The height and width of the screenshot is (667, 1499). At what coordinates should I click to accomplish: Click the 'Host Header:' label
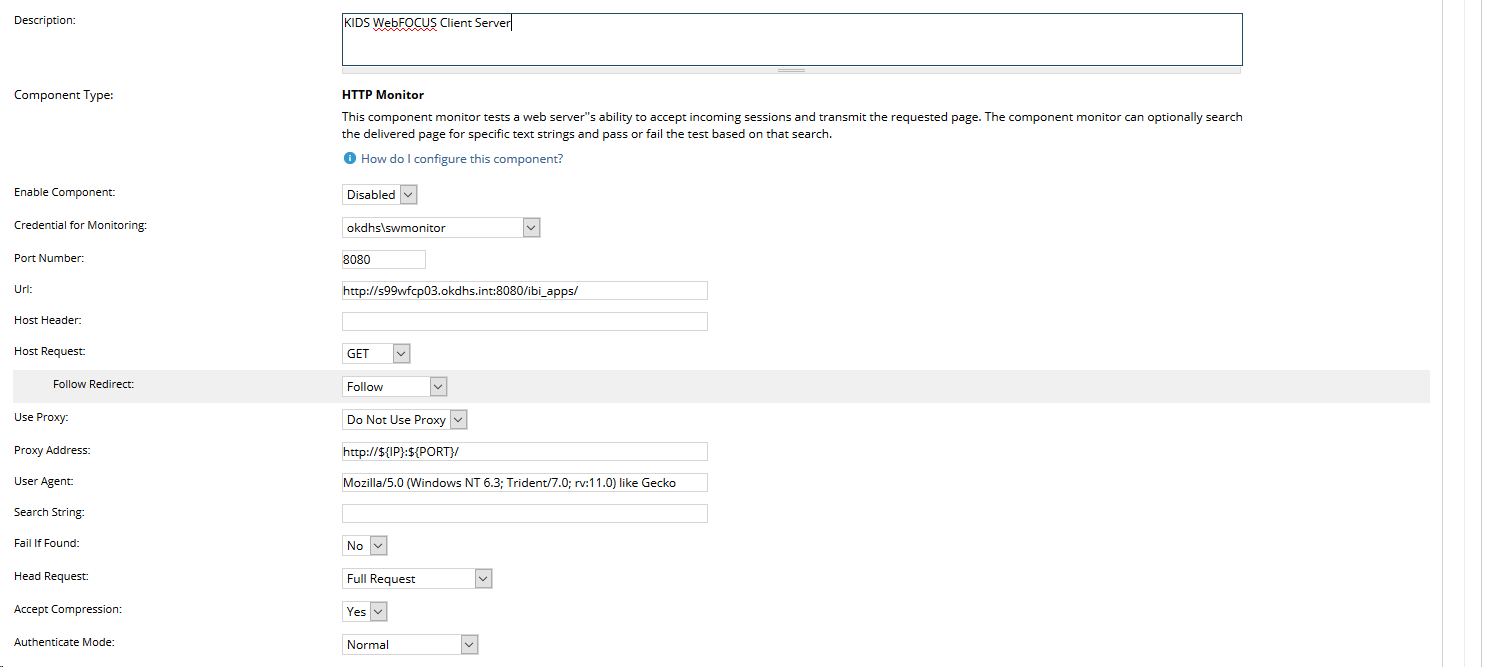coord(47,320)
